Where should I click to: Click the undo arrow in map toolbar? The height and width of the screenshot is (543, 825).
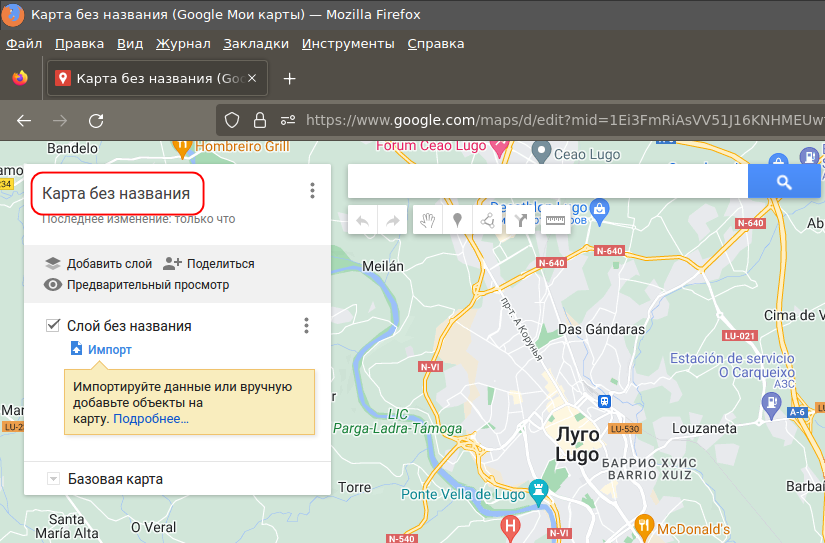click(362, 220)
